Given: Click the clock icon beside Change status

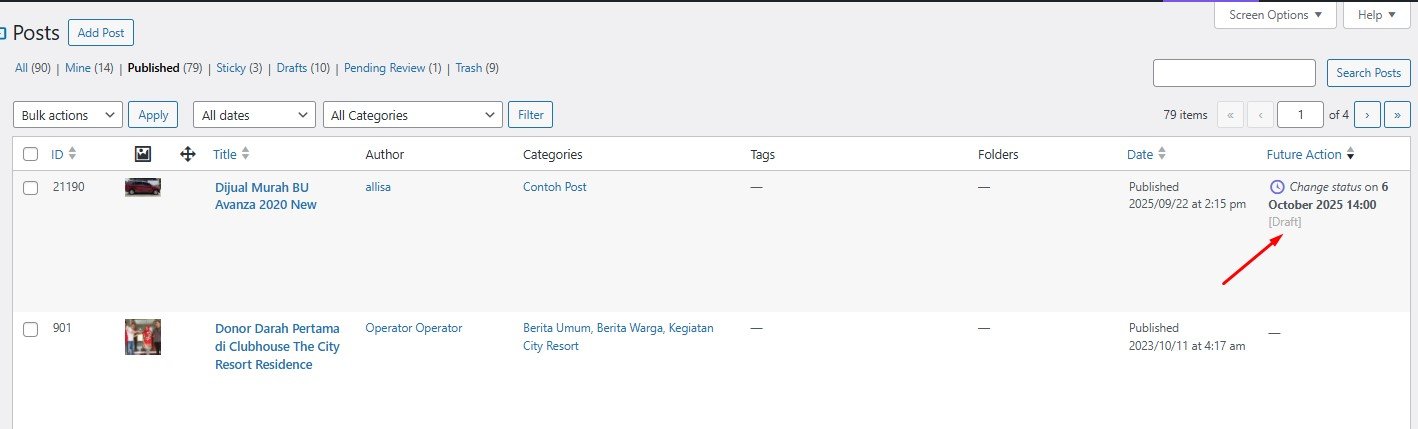Looking at the screenshot, I should [1277, 187].
